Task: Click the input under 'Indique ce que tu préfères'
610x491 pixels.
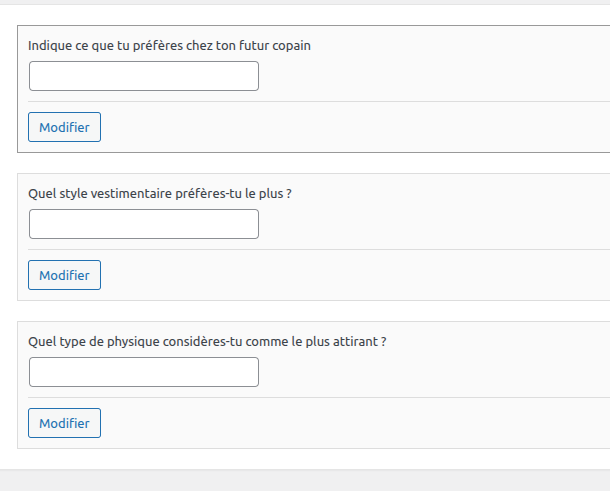Action: [144, 76]
